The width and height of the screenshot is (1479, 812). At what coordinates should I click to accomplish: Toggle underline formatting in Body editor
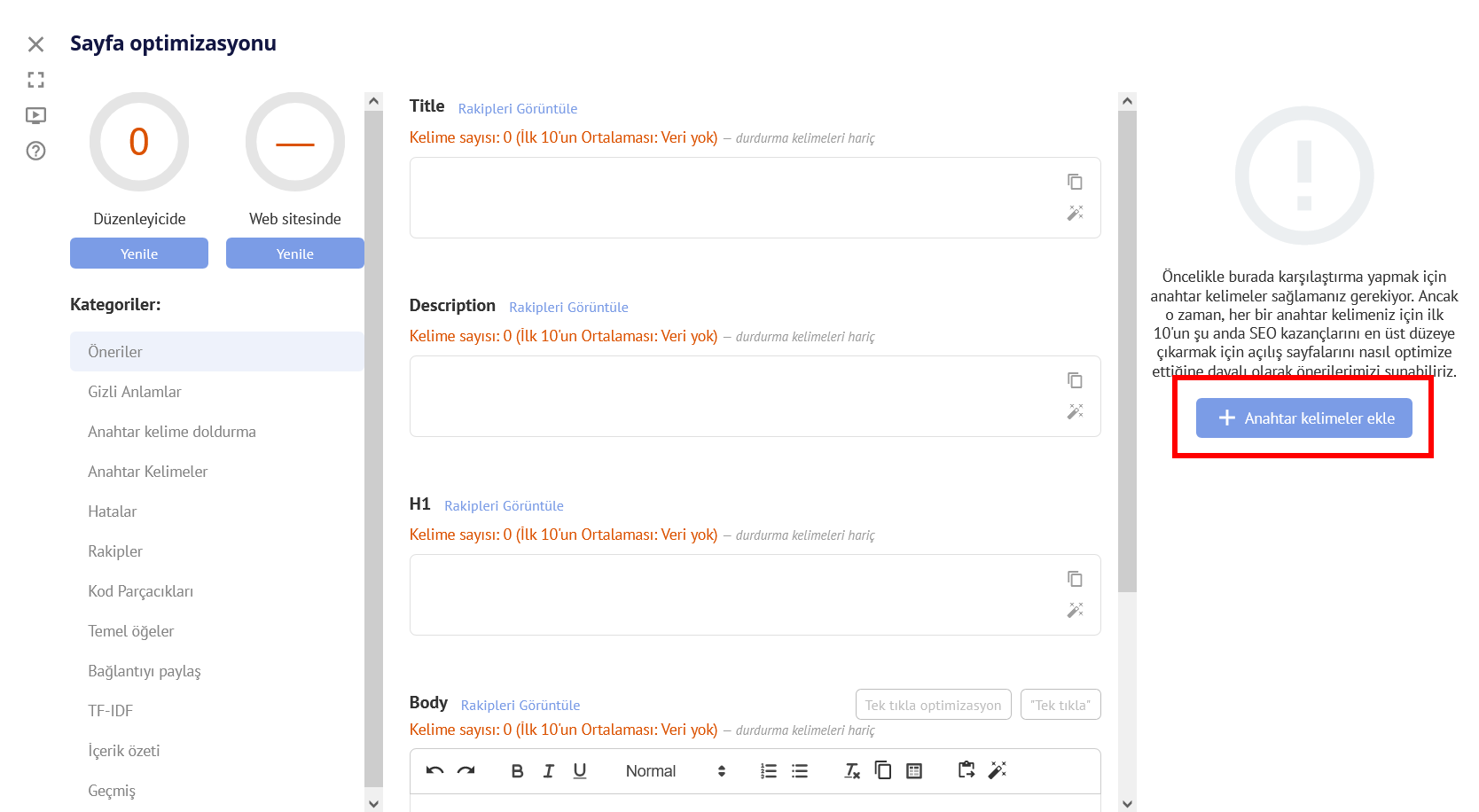coord(580,771)
